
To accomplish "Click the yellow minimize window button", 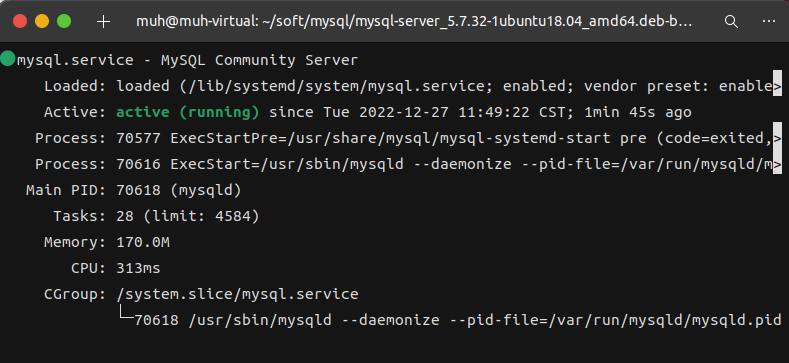I will [42, 21].
